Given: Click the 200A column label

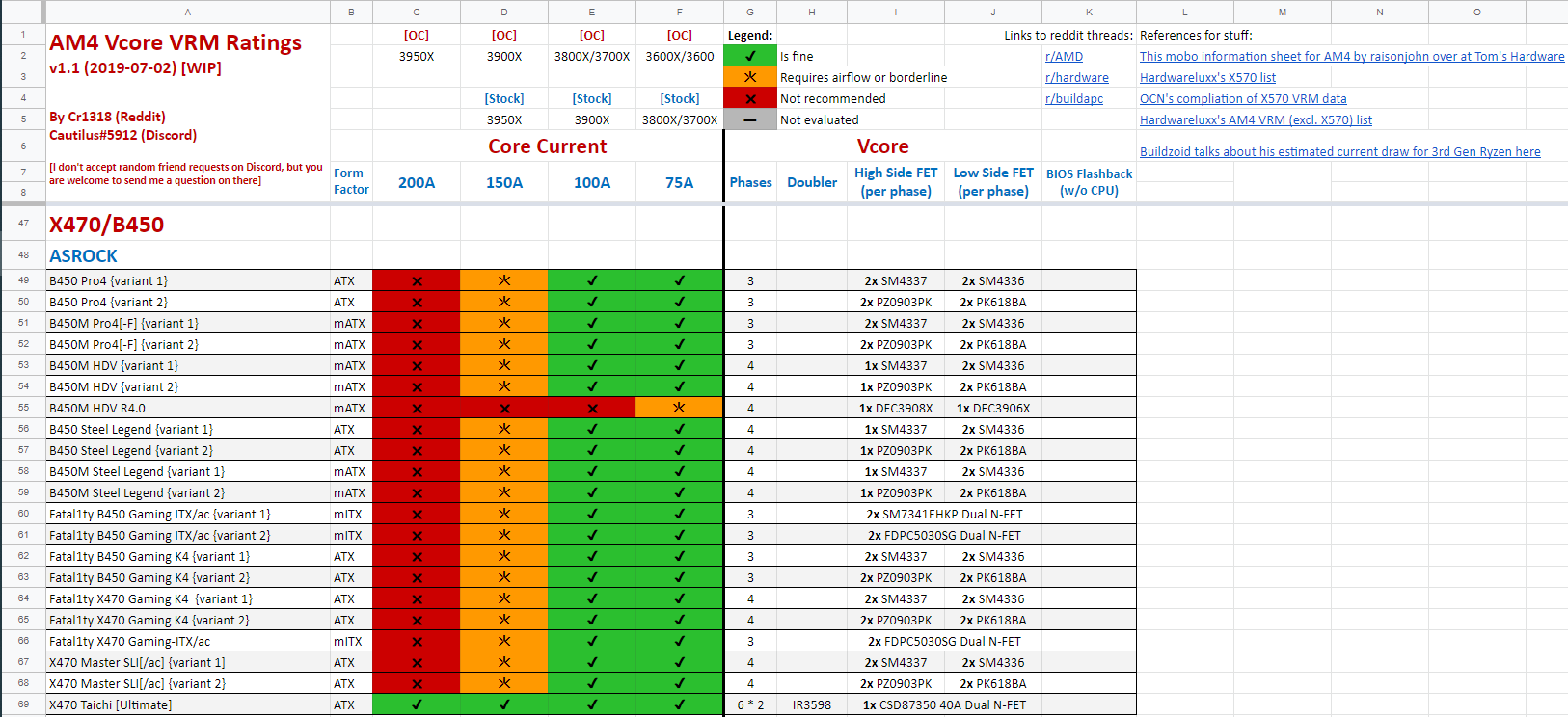Looking at the screenshot, I should [x=417, y=182].
